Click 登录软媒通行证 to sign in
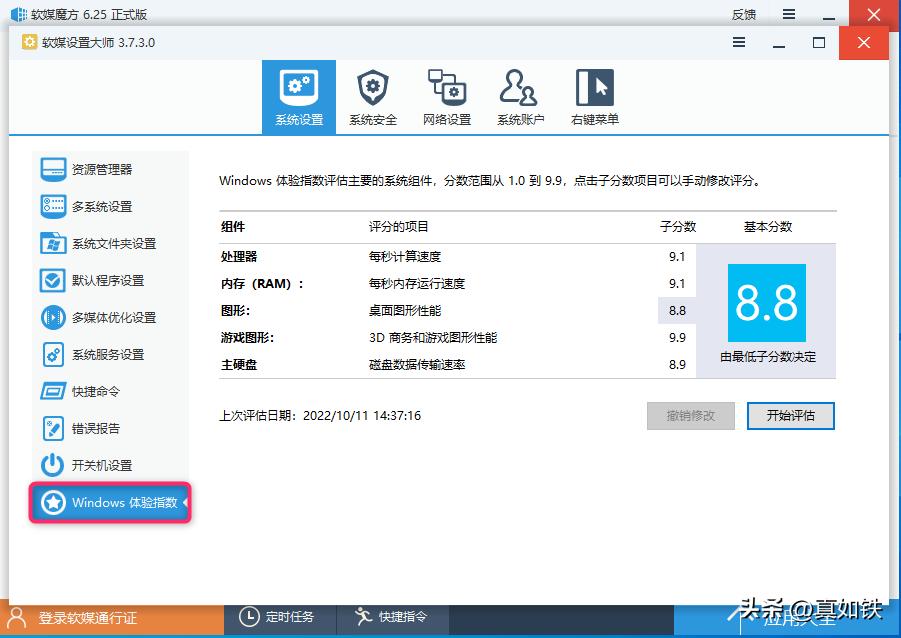 coord(85,618)
